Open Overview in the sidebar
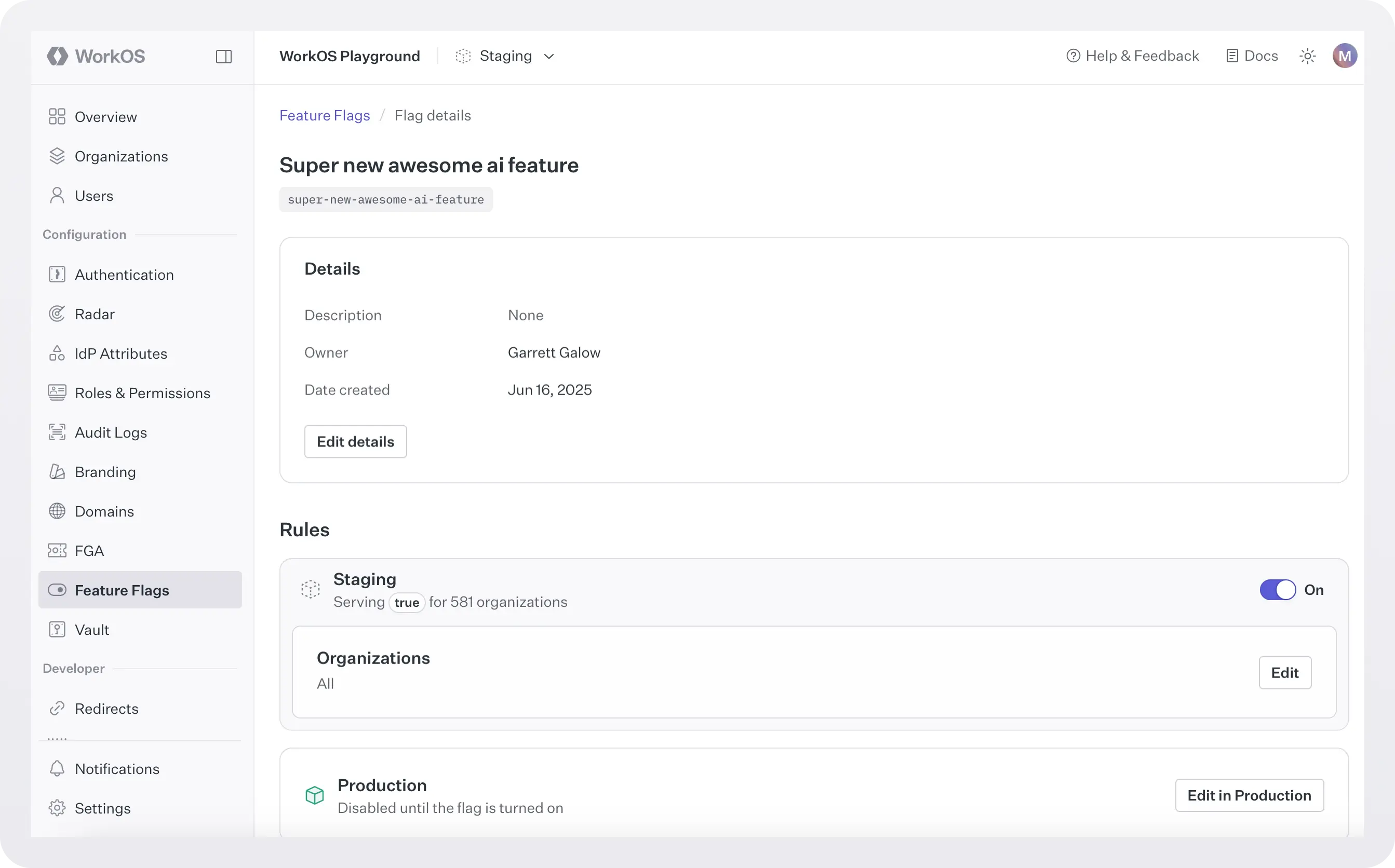 pyautogui.click(x=140, y=116)
